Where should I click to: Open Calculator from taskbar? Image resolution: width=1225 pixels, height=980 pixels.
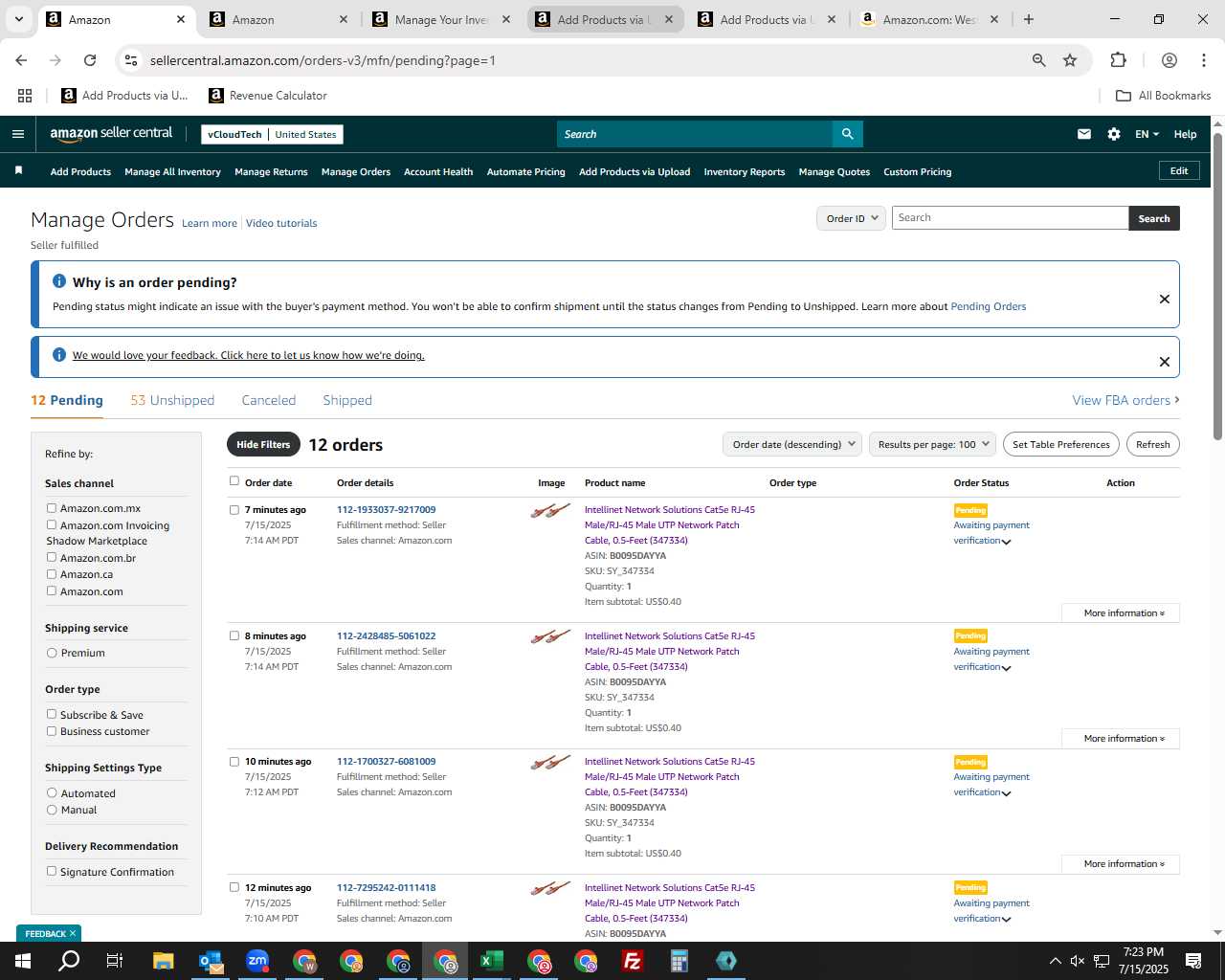point(679,961)
